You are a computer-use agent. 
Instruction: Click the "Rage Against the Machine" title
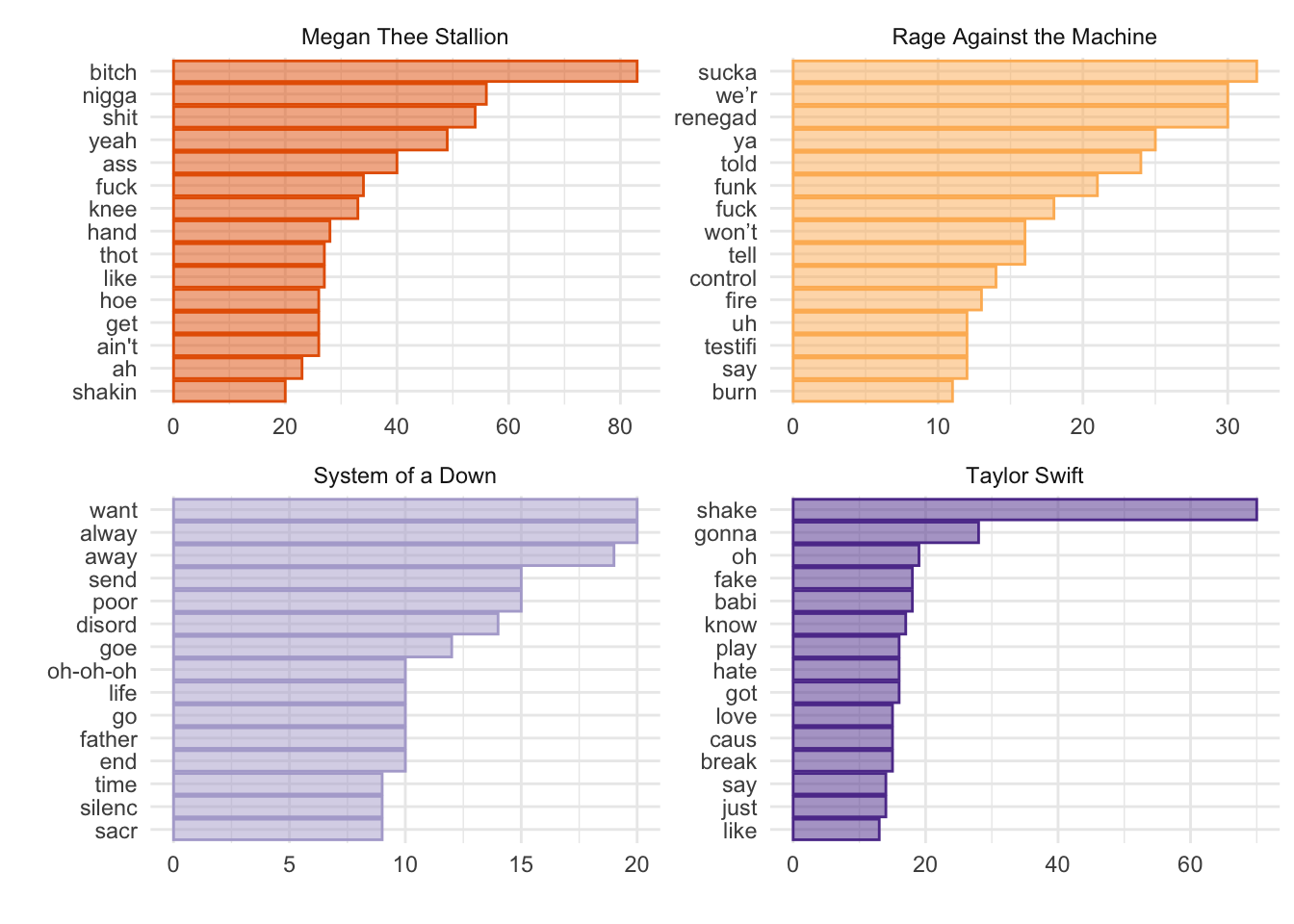click(1024, 37)
